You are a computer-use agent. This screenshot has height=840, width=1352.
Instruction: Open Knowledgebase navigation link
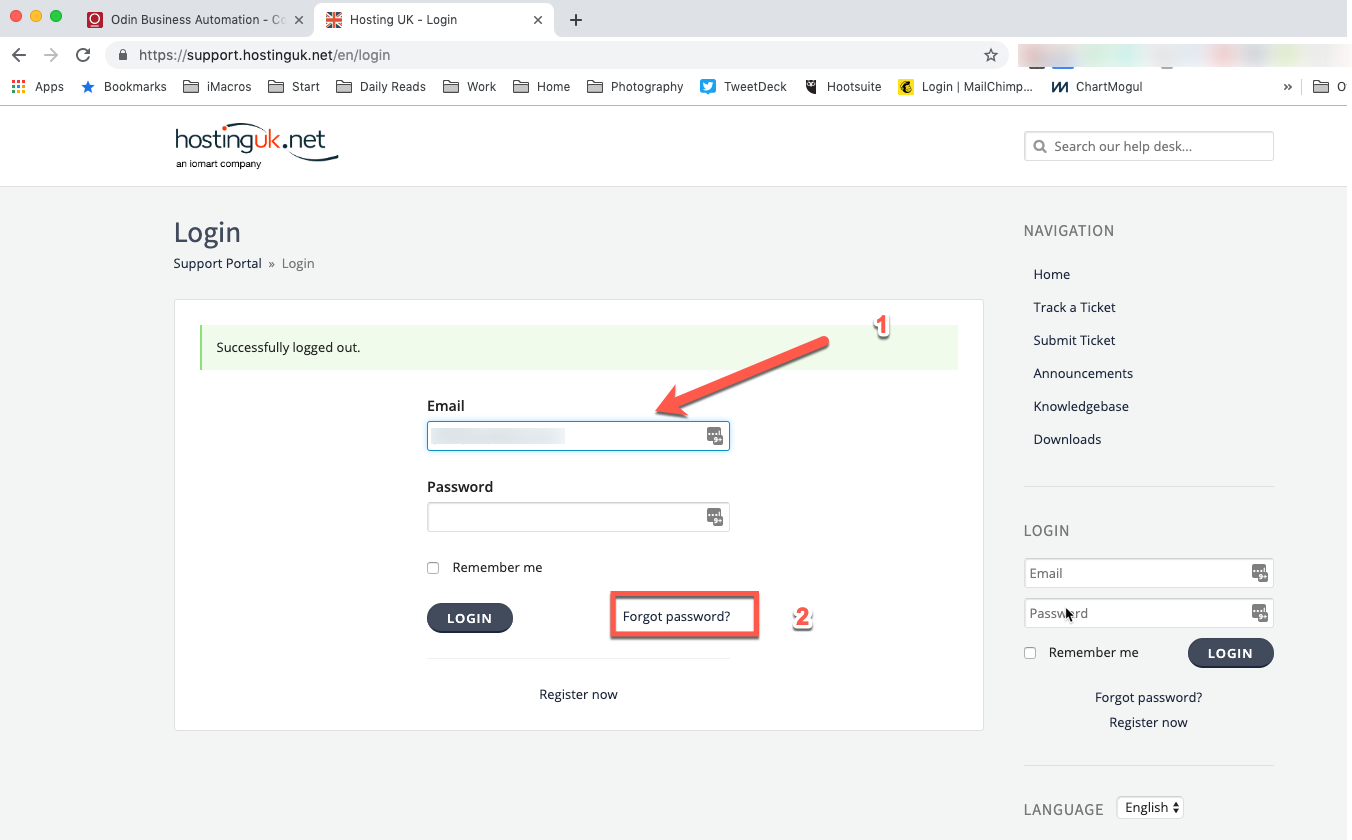(x=1081, y=406)
